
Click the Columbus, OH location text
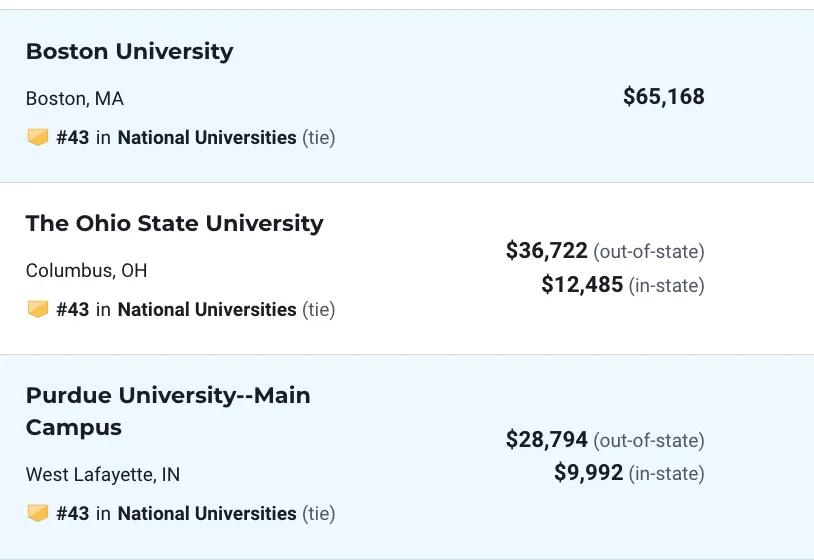click(86, 271)
